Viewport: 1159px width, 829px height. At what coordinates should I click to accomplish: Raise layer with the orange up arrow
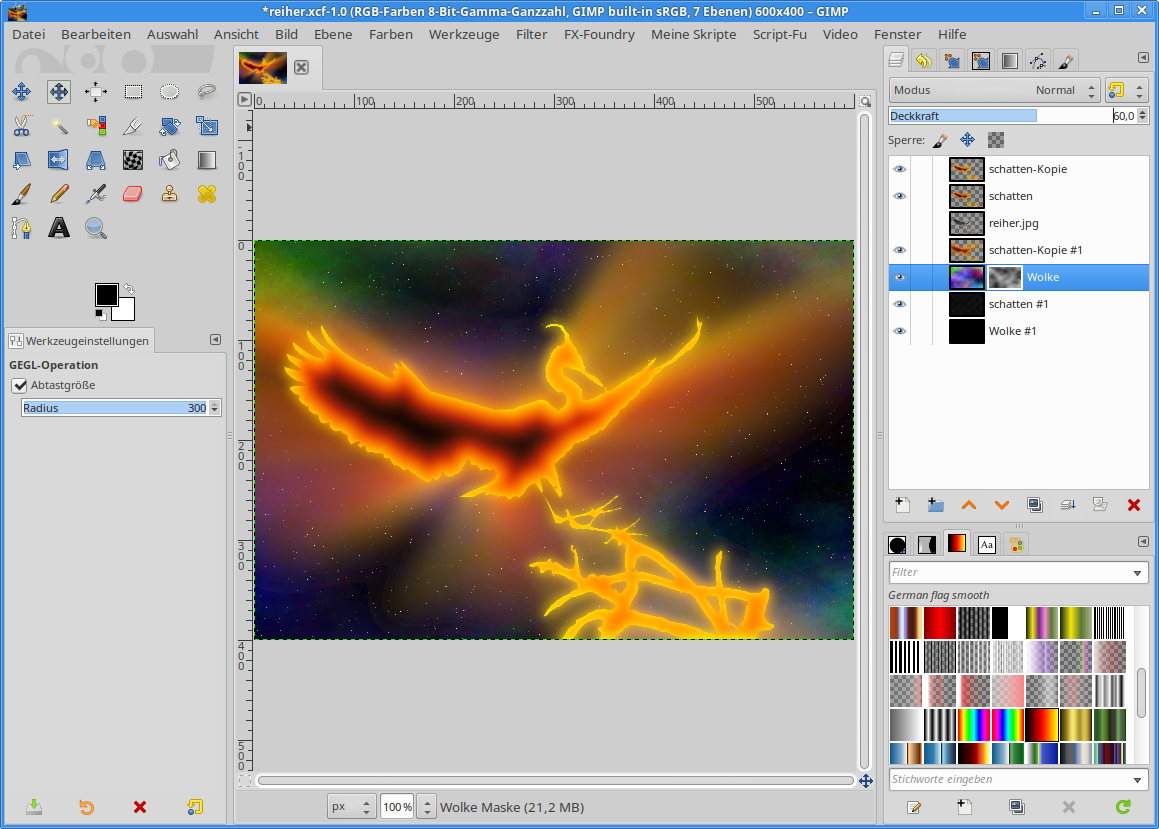[968, 505]
